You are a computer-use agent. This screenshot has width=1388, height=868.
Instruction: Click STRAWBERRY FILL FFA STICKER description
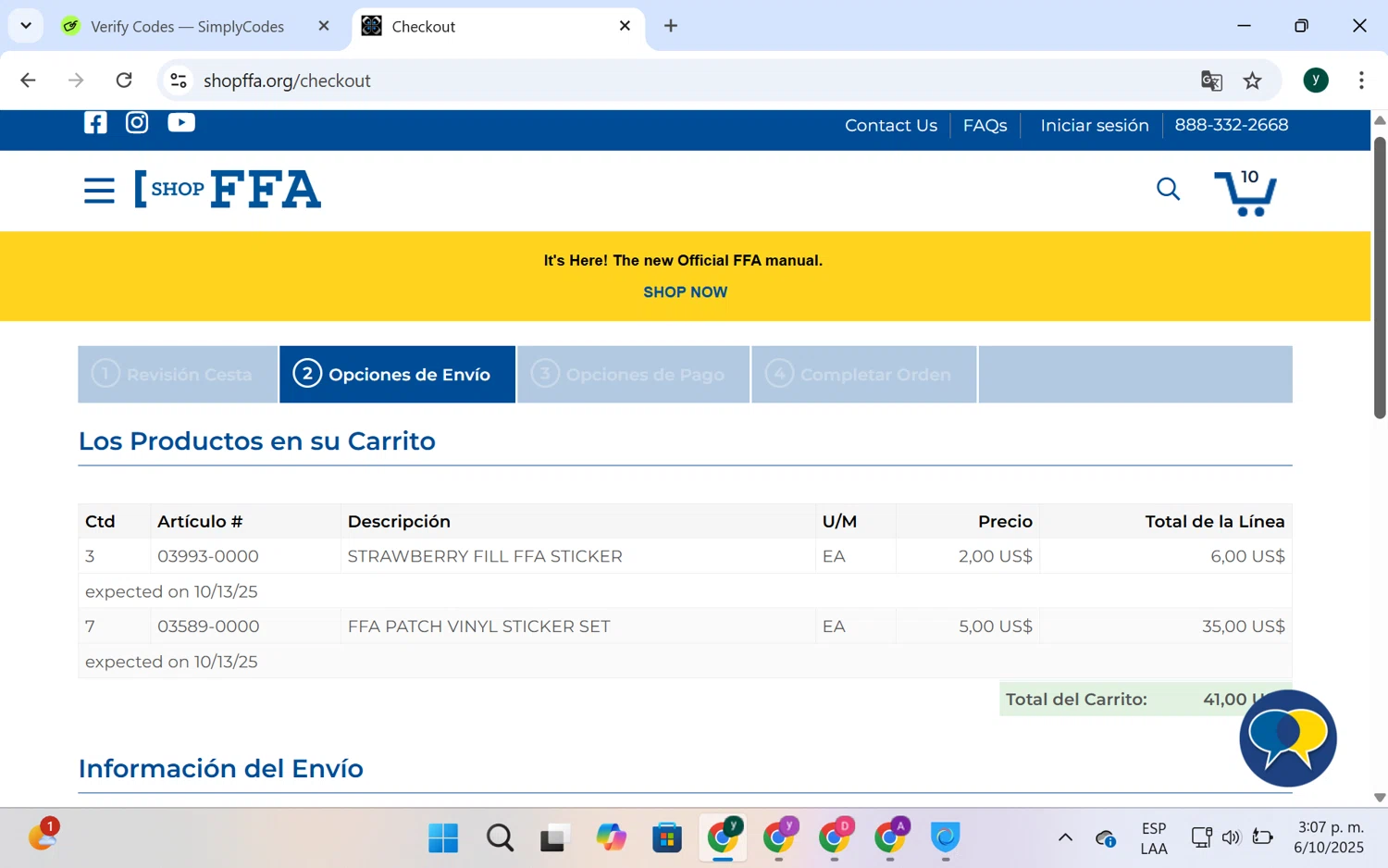coord(485,556)
